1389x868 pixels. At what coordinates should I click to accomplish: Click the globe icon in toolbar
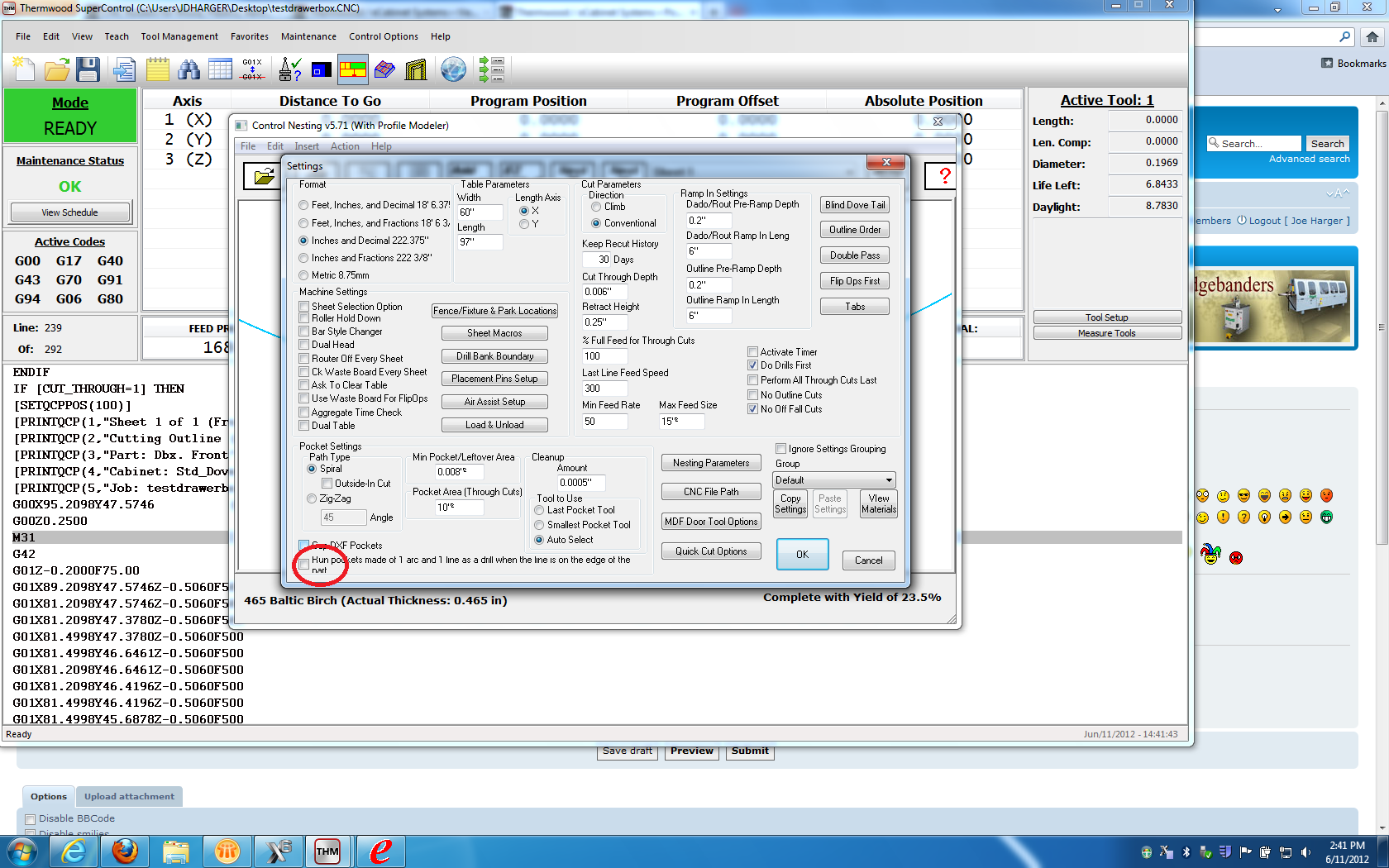[x=453, y=69]
